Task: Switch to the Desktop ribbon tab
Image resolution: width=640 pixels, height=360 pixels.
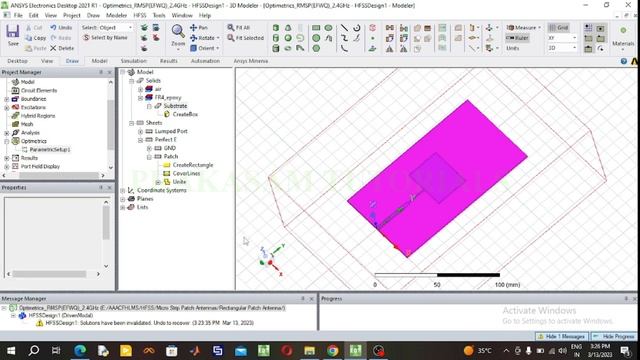Action: point(18,61)
